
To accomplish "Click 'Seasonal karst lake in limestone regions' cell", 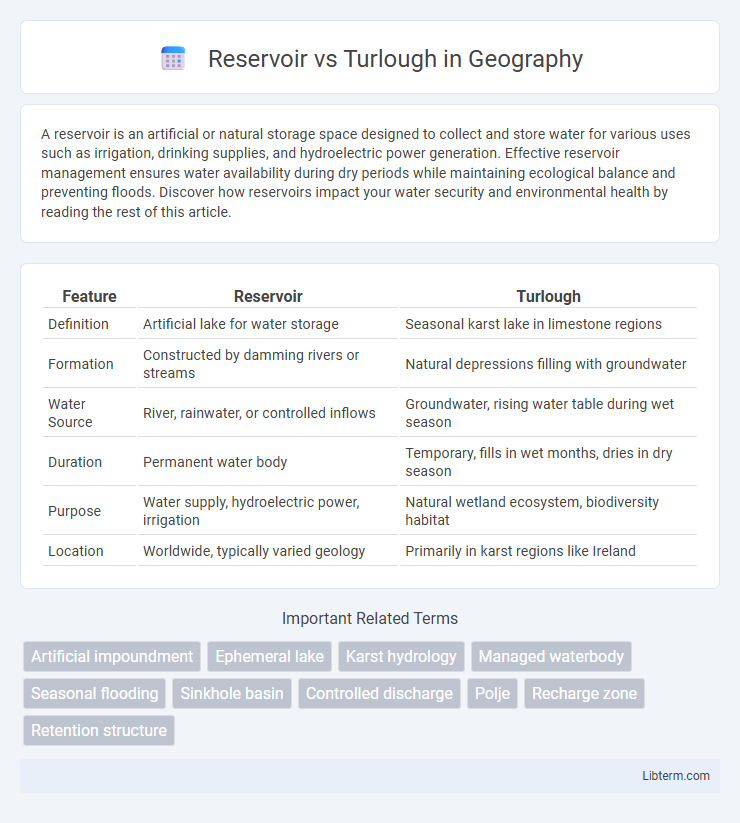I will (x=548, y=324).
